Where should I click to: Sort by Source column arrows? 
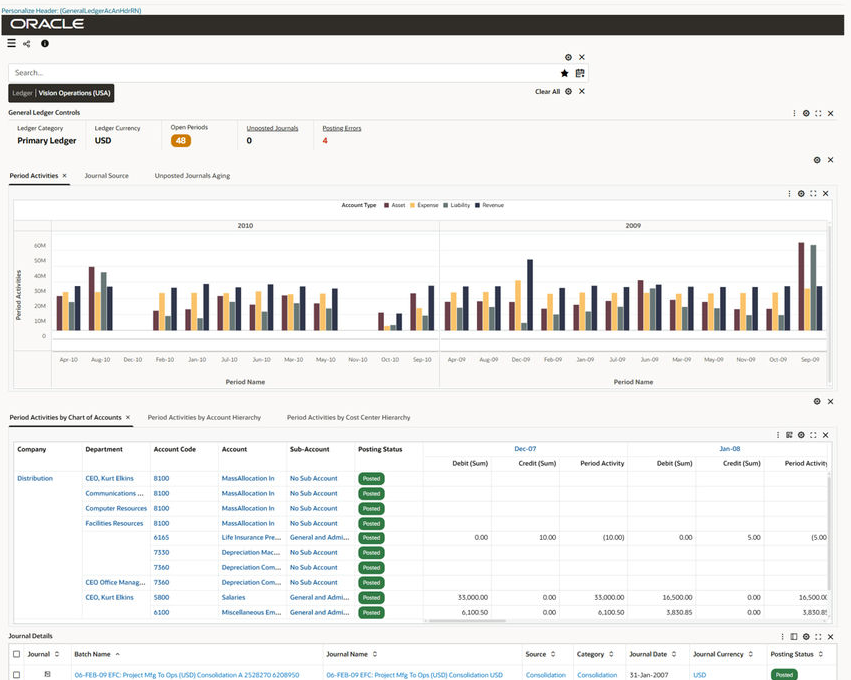coord(553,654)
